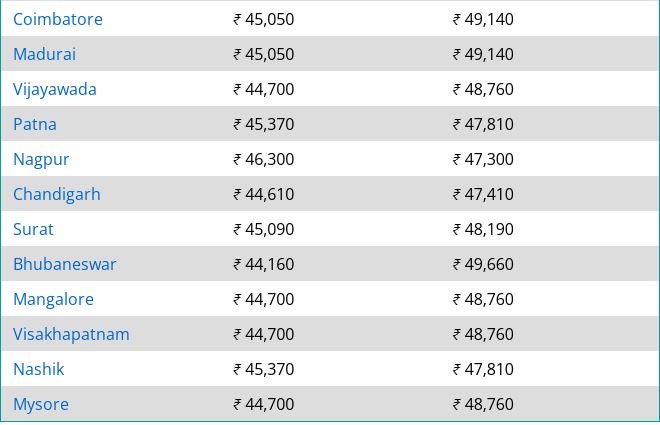Viewport: 660px width, 425px height.
Task: Select the Nagpur city link
Action: coord(41,159)
